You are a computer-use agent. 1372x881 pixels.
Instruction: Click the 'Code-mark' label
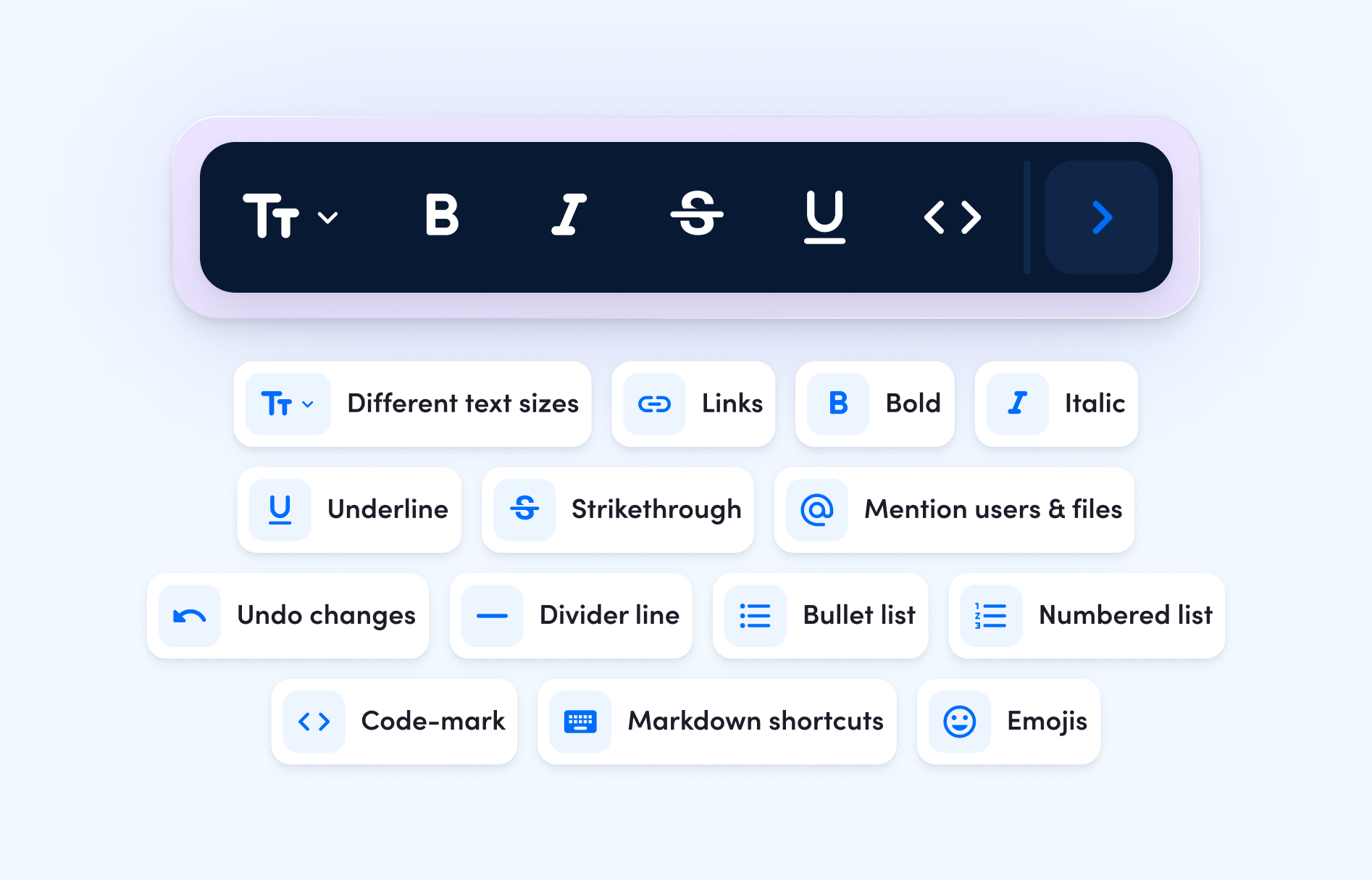(433, 721)
